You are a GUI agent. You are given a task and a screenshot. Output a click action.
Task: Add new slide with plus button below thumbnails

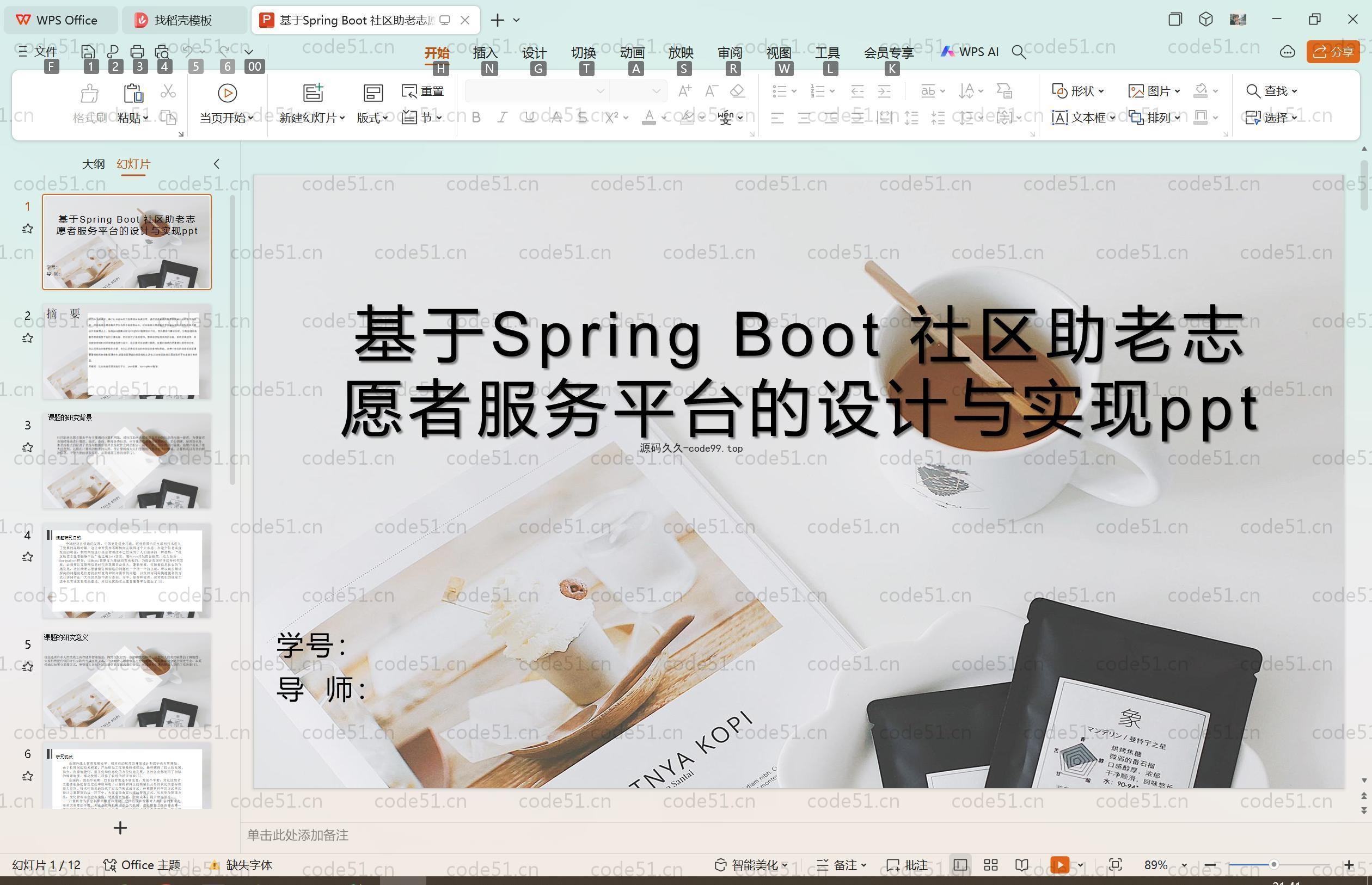(x=120, y=828)
